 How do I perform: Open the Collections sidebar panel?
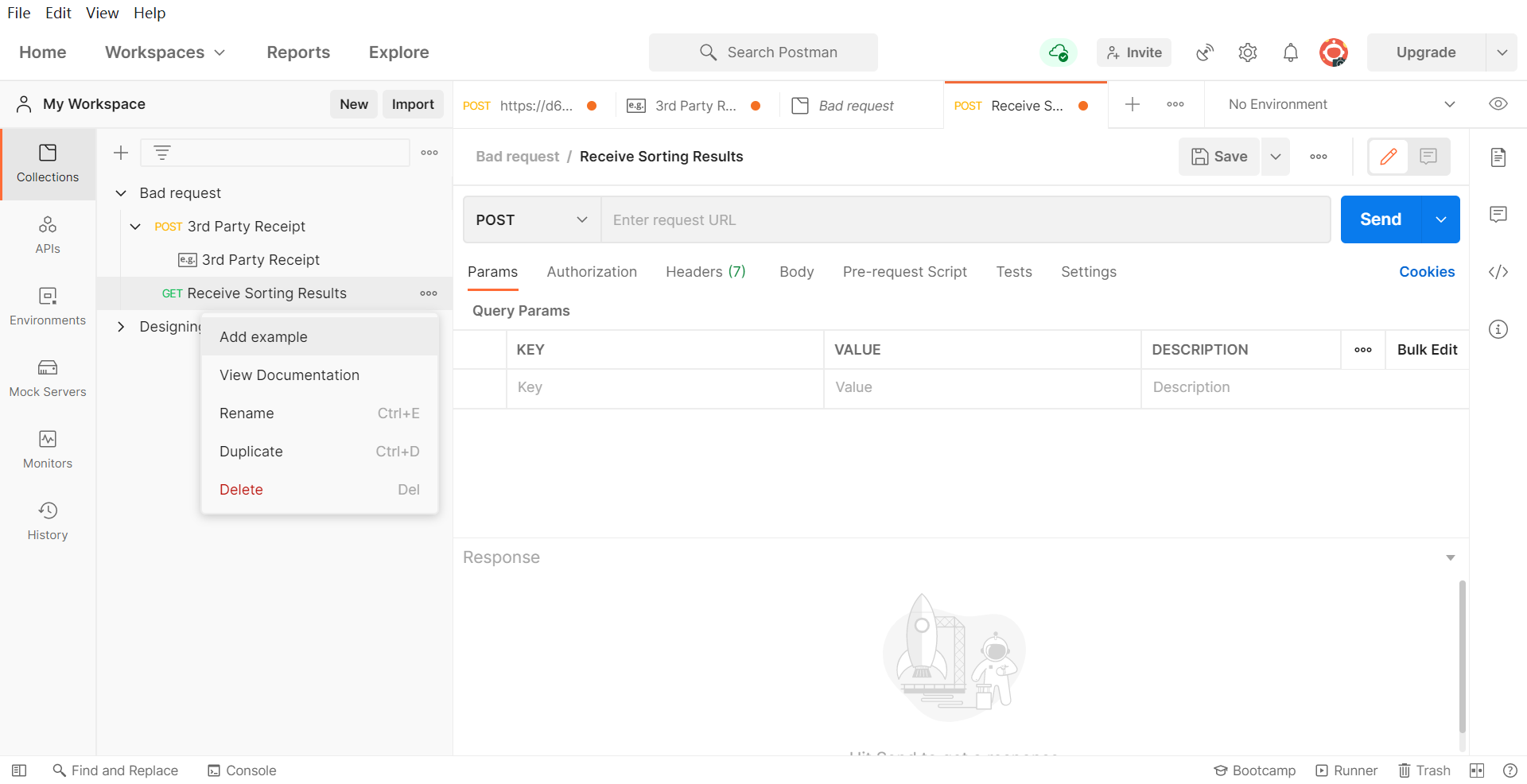pos(48,163)
